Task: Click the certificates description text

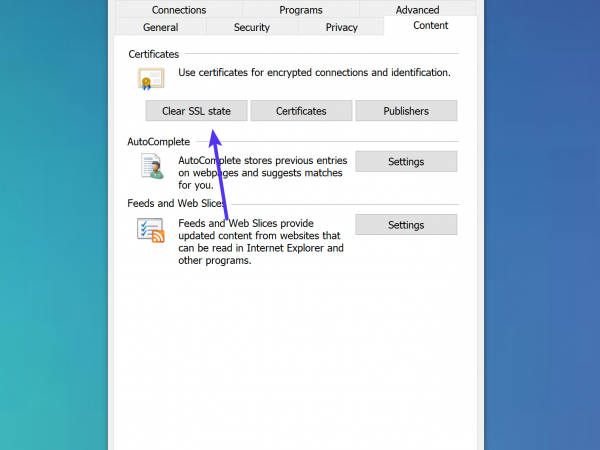Action: coord(314,73)
